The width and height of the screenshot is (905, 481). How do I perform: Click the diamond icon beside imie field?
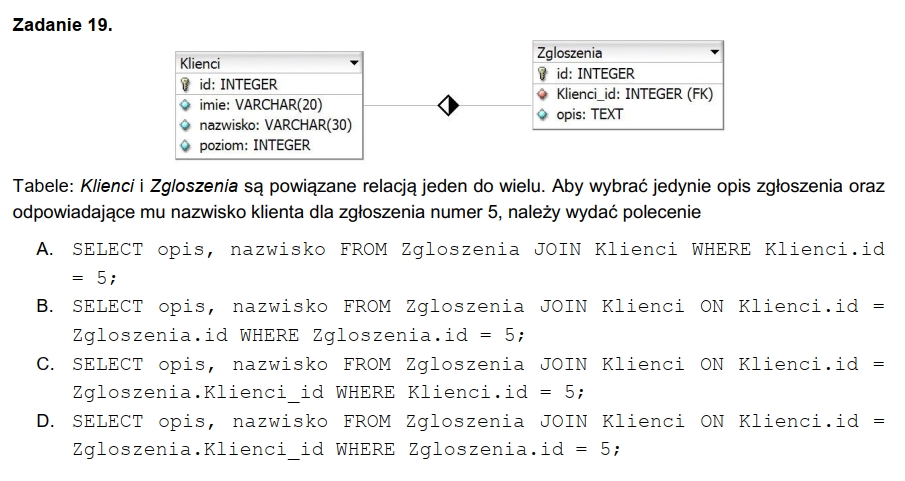pos(185,104)
